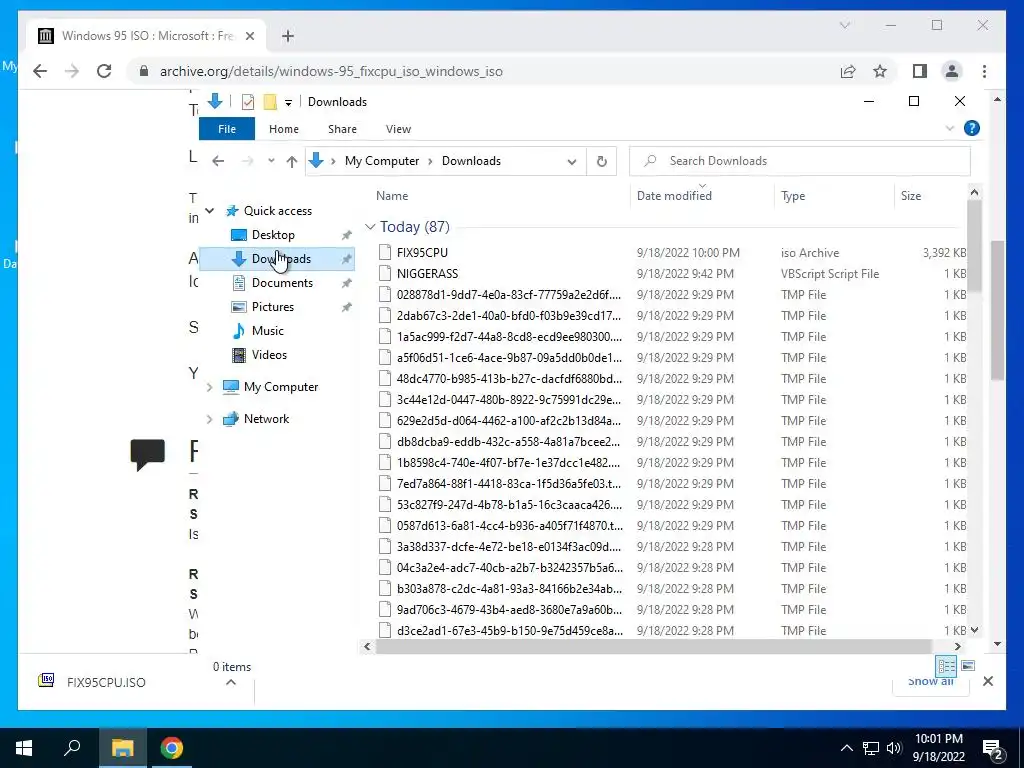Viewport: 1024px width, 768px height.
Task: Open Chrome side panel icon
Action: (920, 71)
